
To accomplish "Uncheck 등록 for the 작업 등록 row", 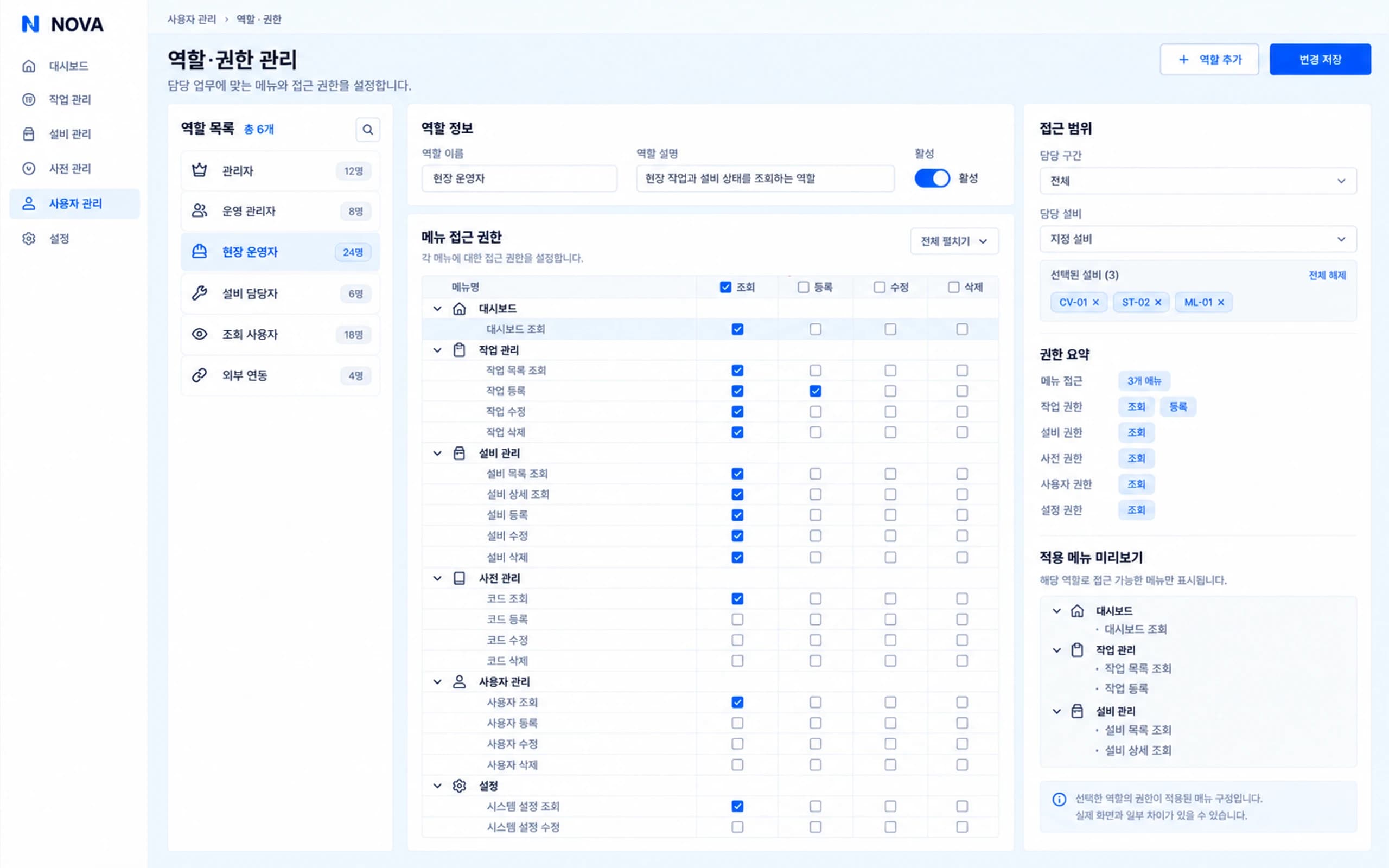I will point(815,392).
